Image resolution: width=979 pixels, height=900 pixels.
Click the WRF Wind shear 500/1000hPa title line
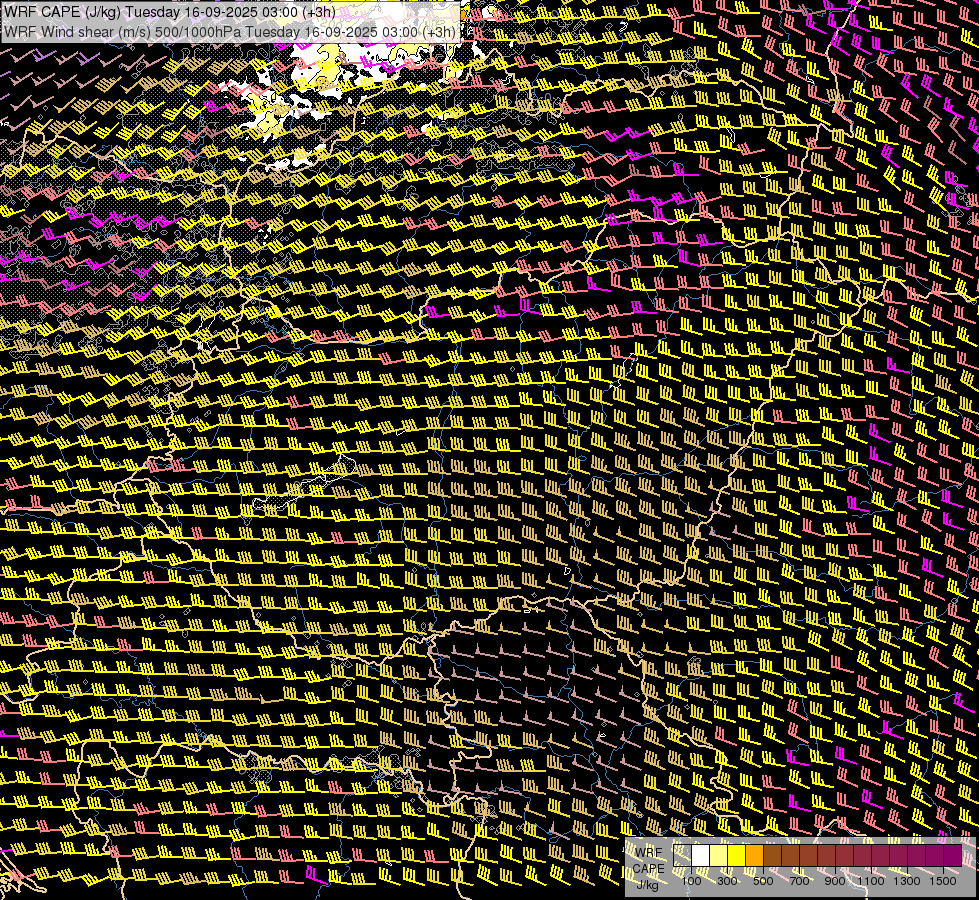230,32
